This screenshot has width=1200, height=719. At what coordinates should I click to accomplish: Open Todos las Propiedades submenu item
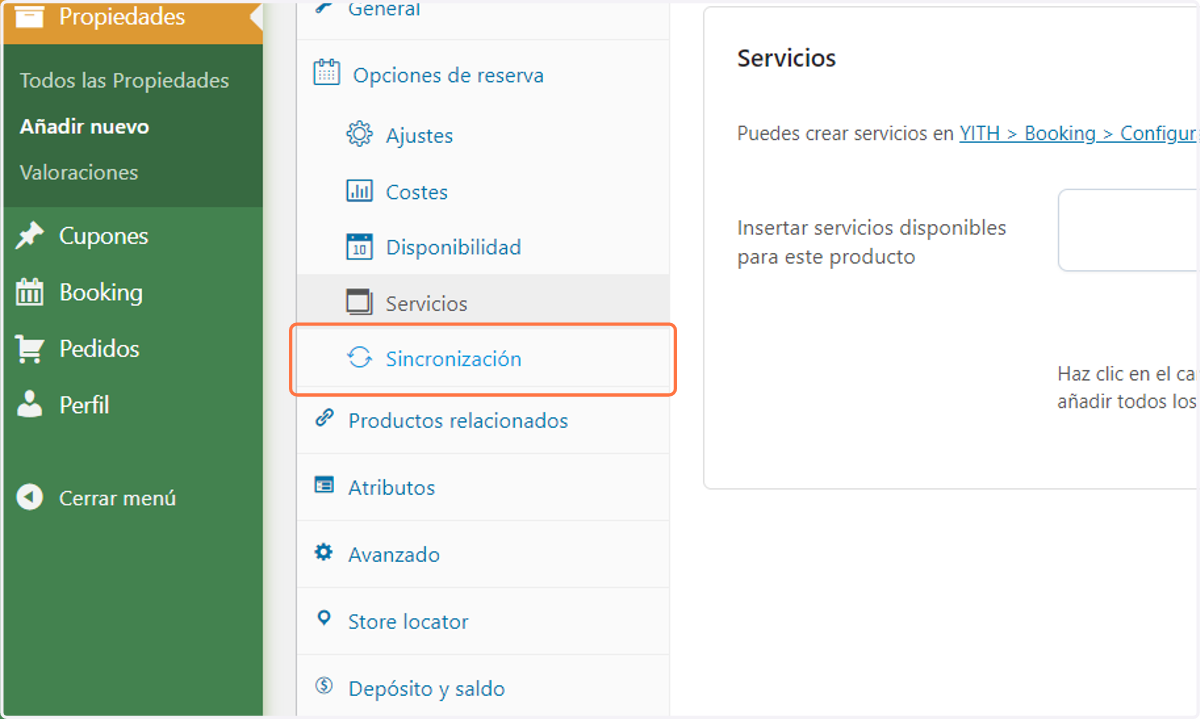124,81
